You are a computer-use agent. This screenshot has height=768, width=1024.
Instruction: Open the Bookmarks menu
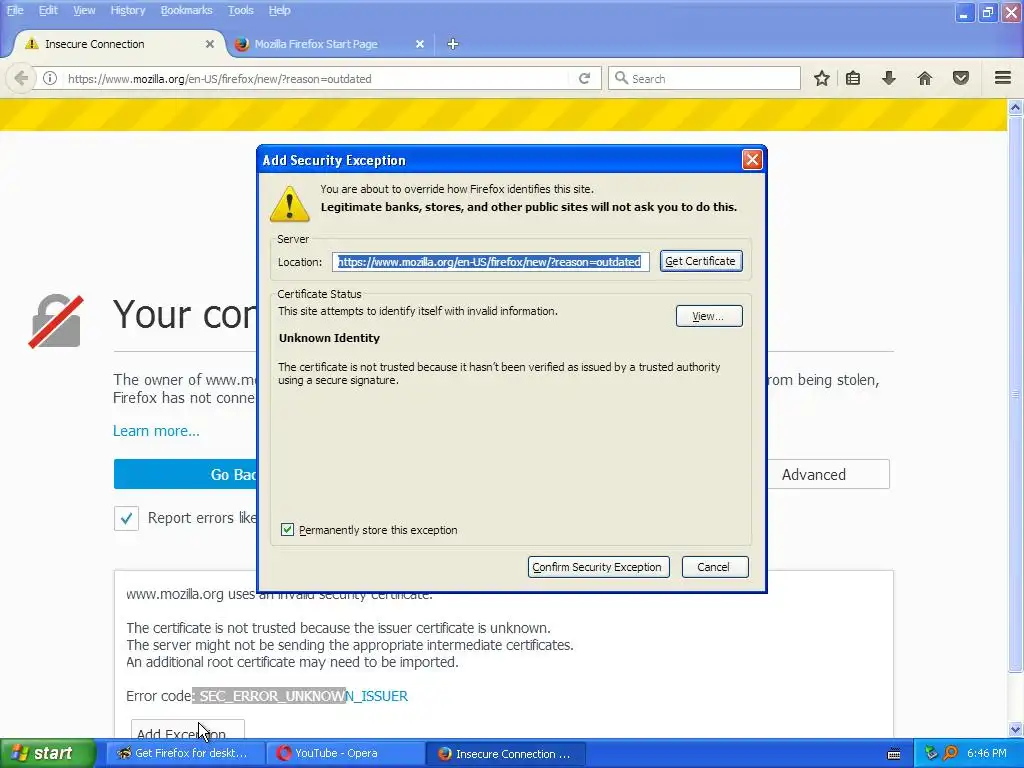point(186,10)
